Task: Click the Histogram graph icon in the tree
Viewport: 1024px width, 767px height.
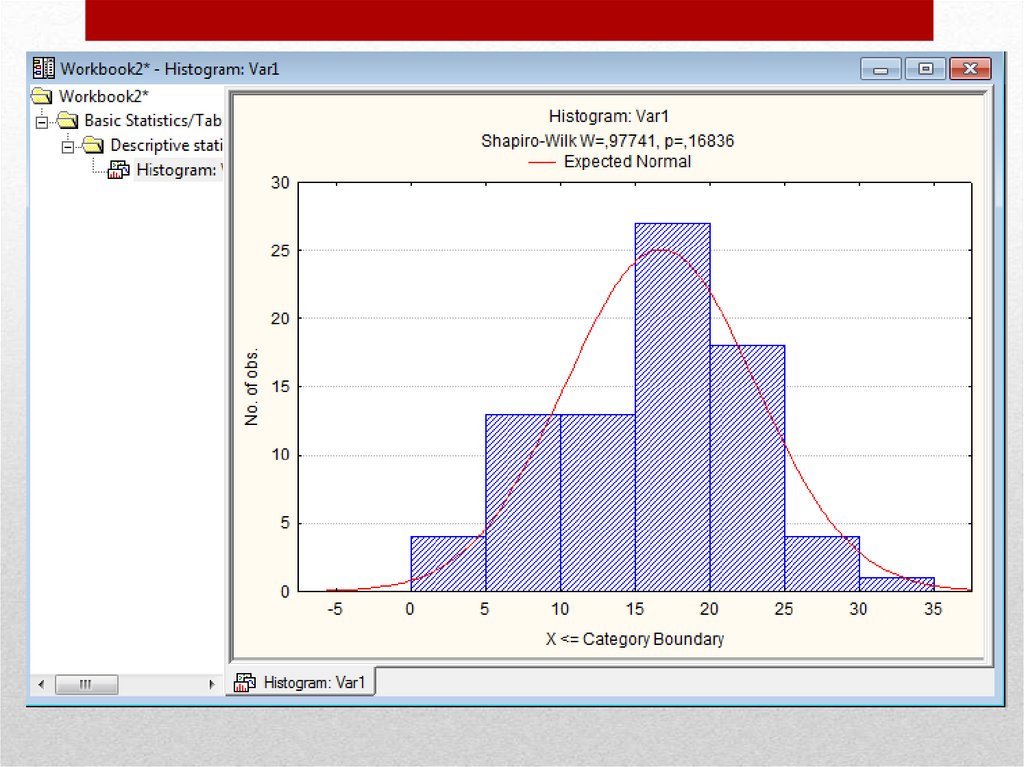Action: point(119,170)
